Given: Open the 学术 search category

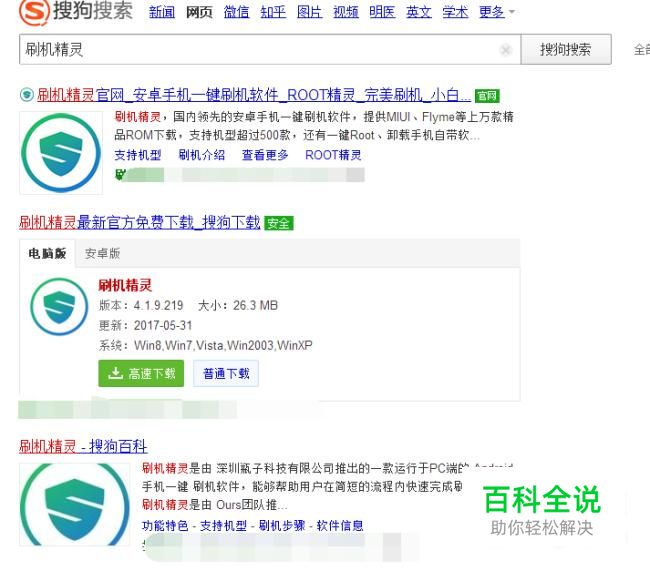Looking at the screenshot, I should pyautogui.click(x=455, y=12).
